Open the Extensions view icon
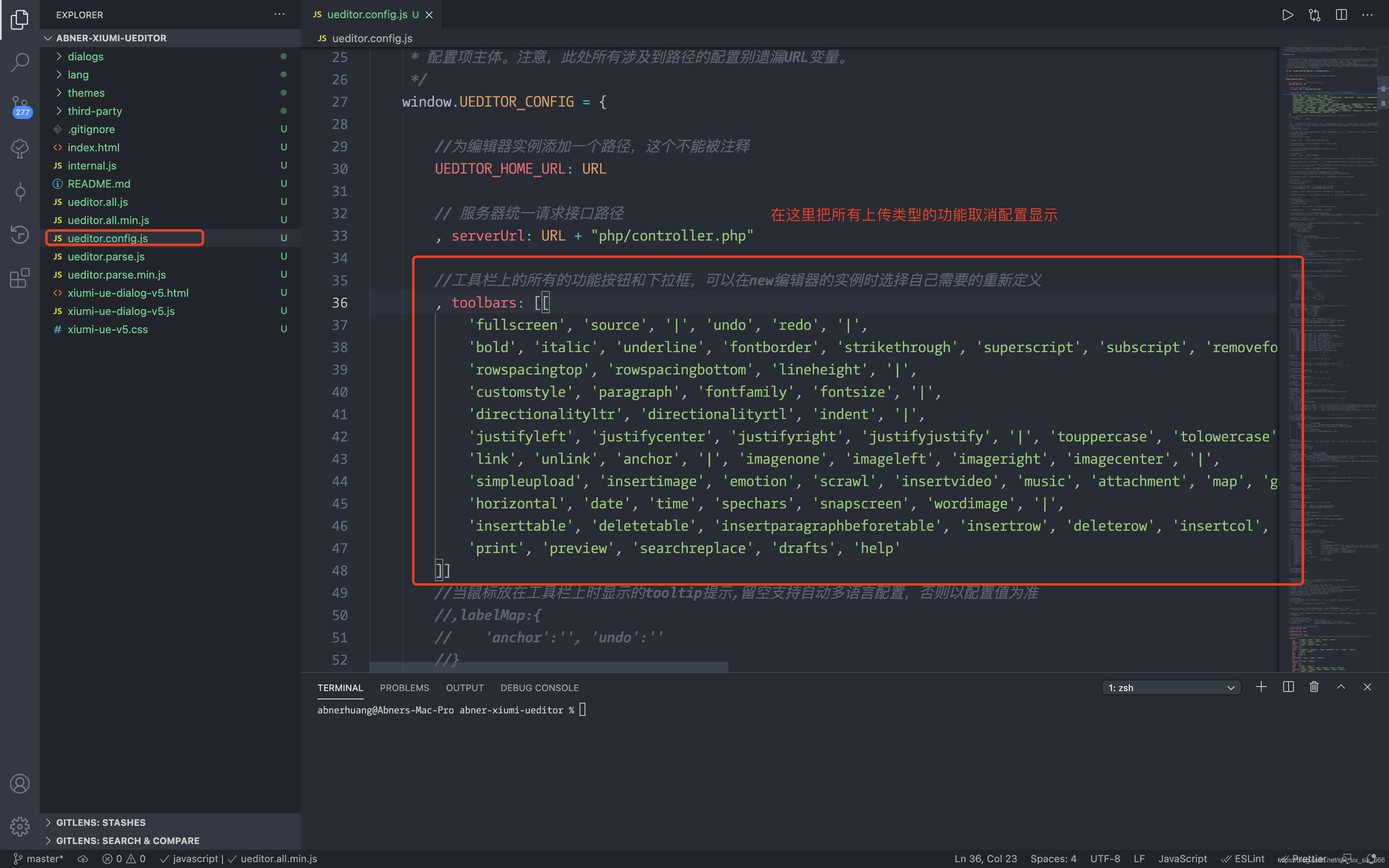Viewport: 1389px width, 868px height. pyautogui.click(x=19, y=278)
